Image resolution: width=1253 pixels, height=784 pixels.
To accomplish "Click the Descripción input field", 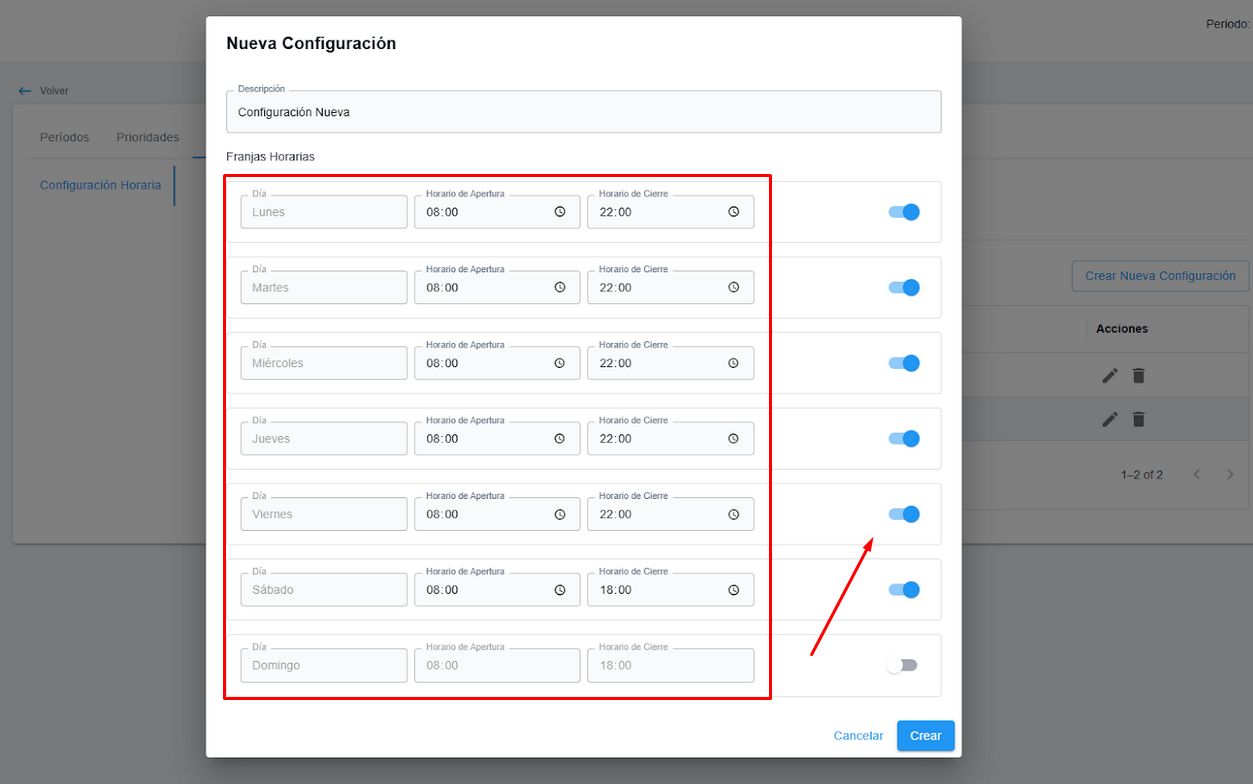I will (584, 112).
